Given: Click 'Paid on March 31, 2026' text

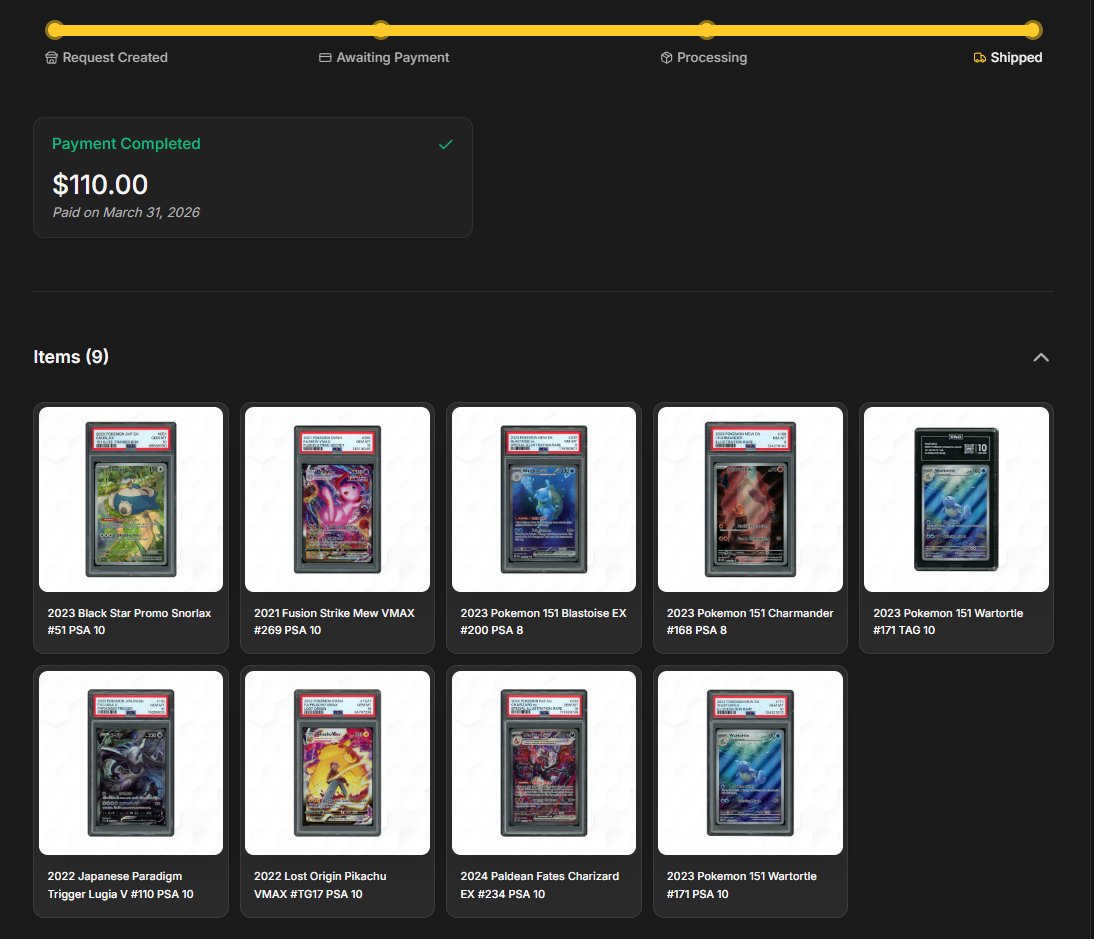Looking at the screenshot, I should point(126,213).
